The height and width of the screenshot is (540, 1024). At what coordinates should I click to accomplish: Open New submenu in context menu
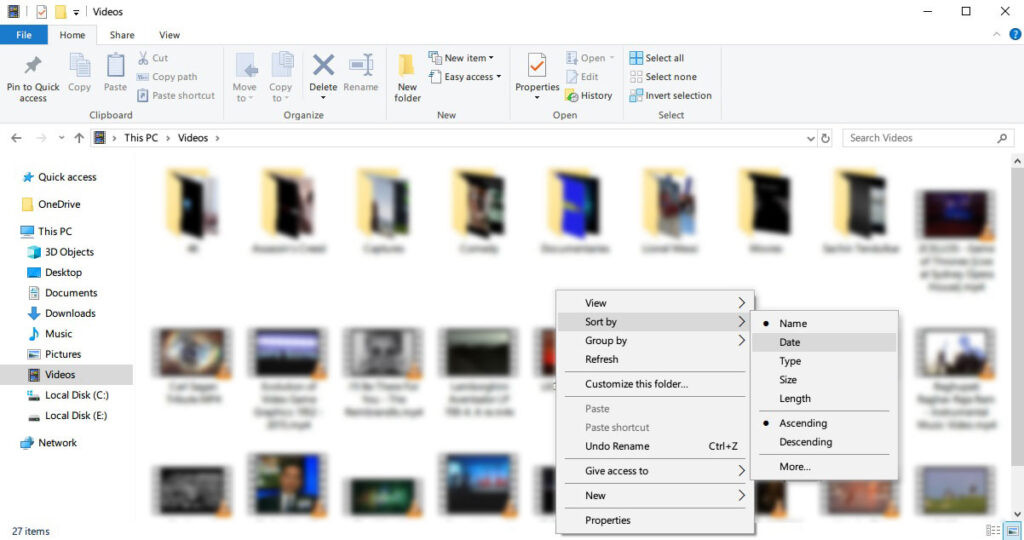[x=655, y=496]
